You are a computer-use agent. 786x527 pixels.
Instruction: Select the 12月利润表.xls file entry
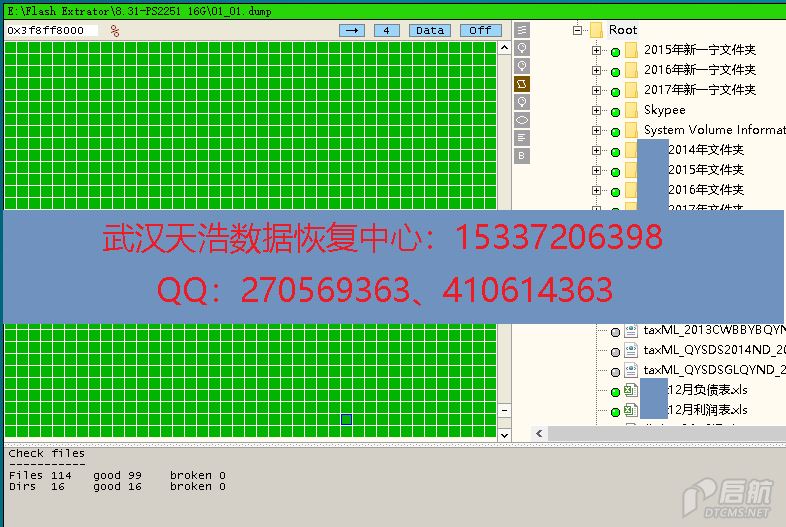click(708, 410)
